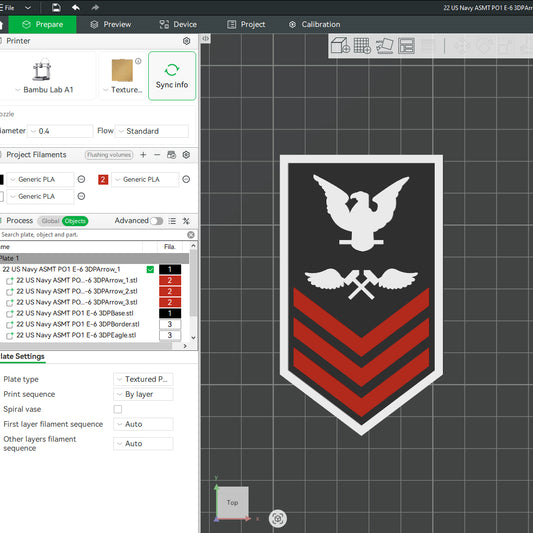533x533 pixels.
Task: Edit third filament preset icon
Action: click(x=81, y=196)
